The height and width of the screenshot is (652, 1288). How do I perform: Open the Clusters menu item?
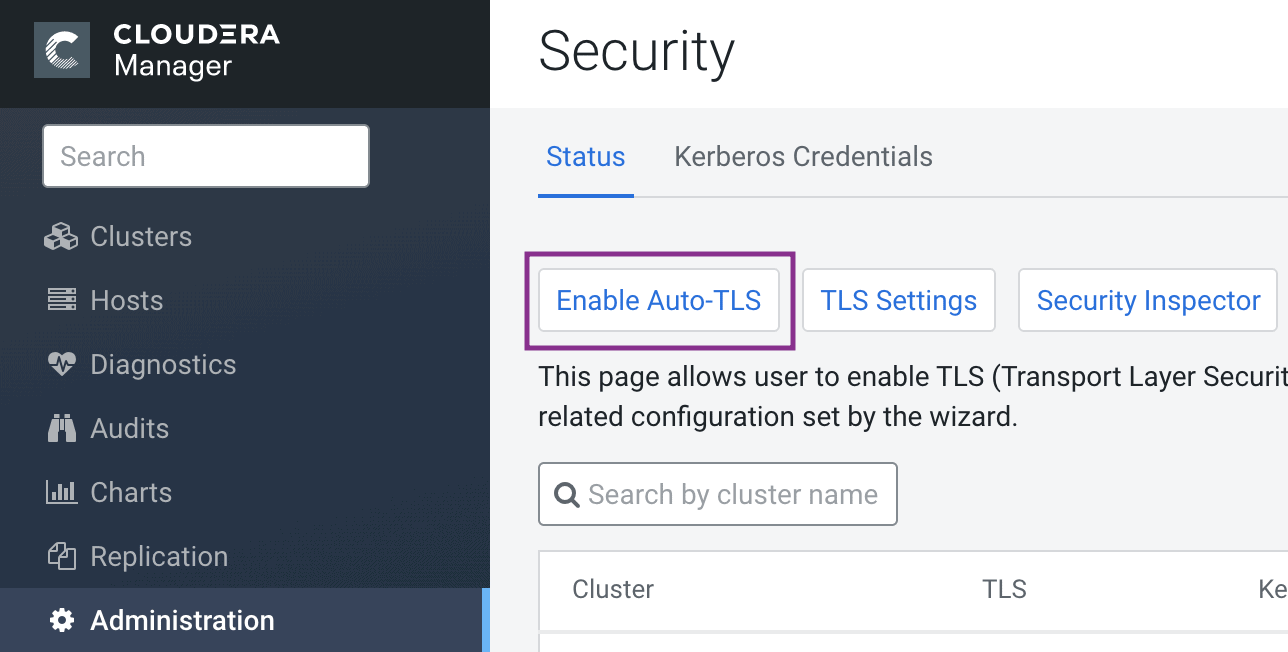(141, 237)
